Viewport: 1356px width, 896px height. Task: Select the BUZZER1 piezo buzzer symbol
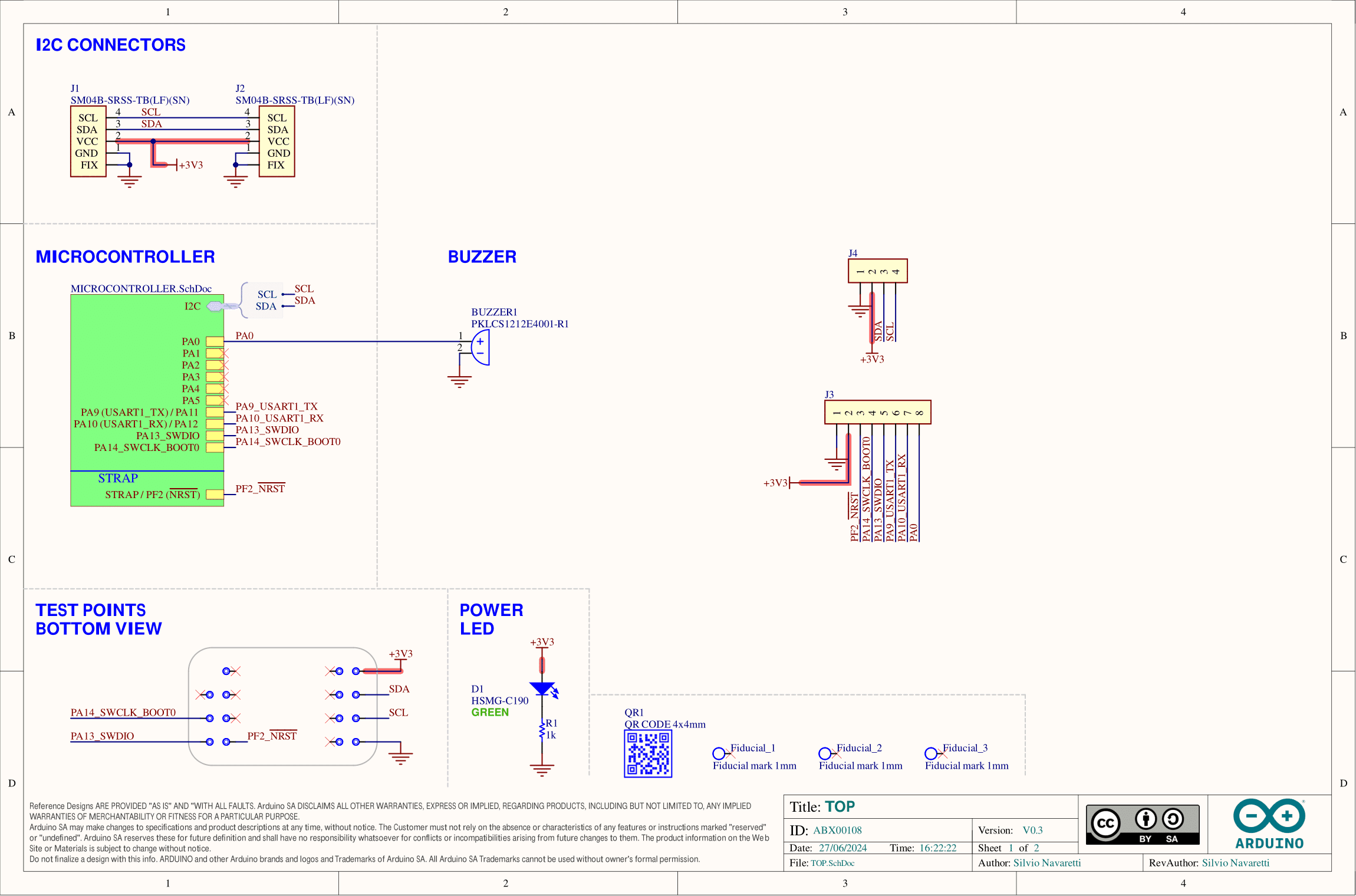click(481, 348)
